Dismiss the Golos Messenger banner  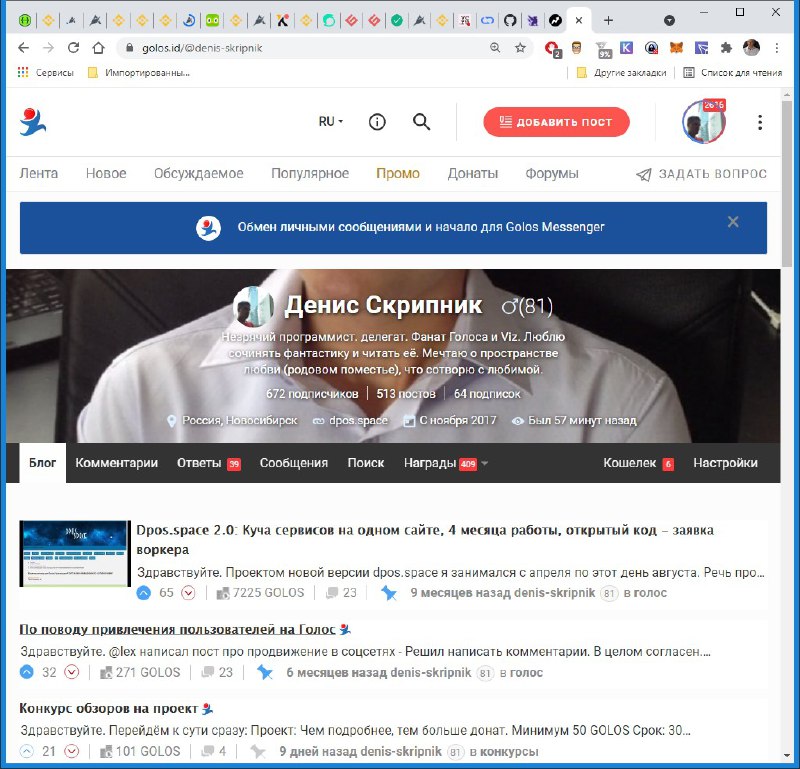pos(733,222)
